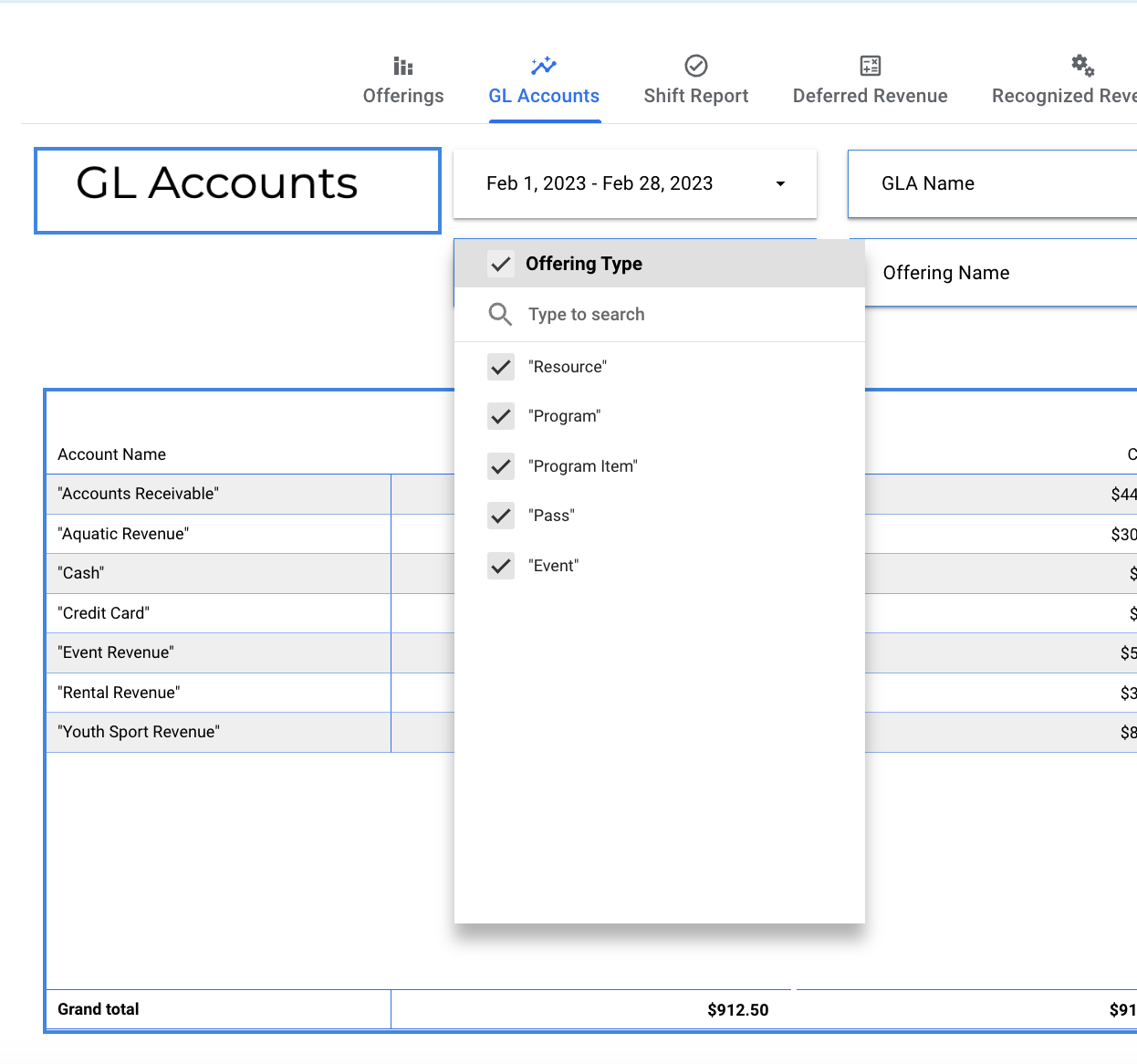Click the Shift Report checkmark circle icon
This screenshot has width=1137, height=1064.
(696, 66)
